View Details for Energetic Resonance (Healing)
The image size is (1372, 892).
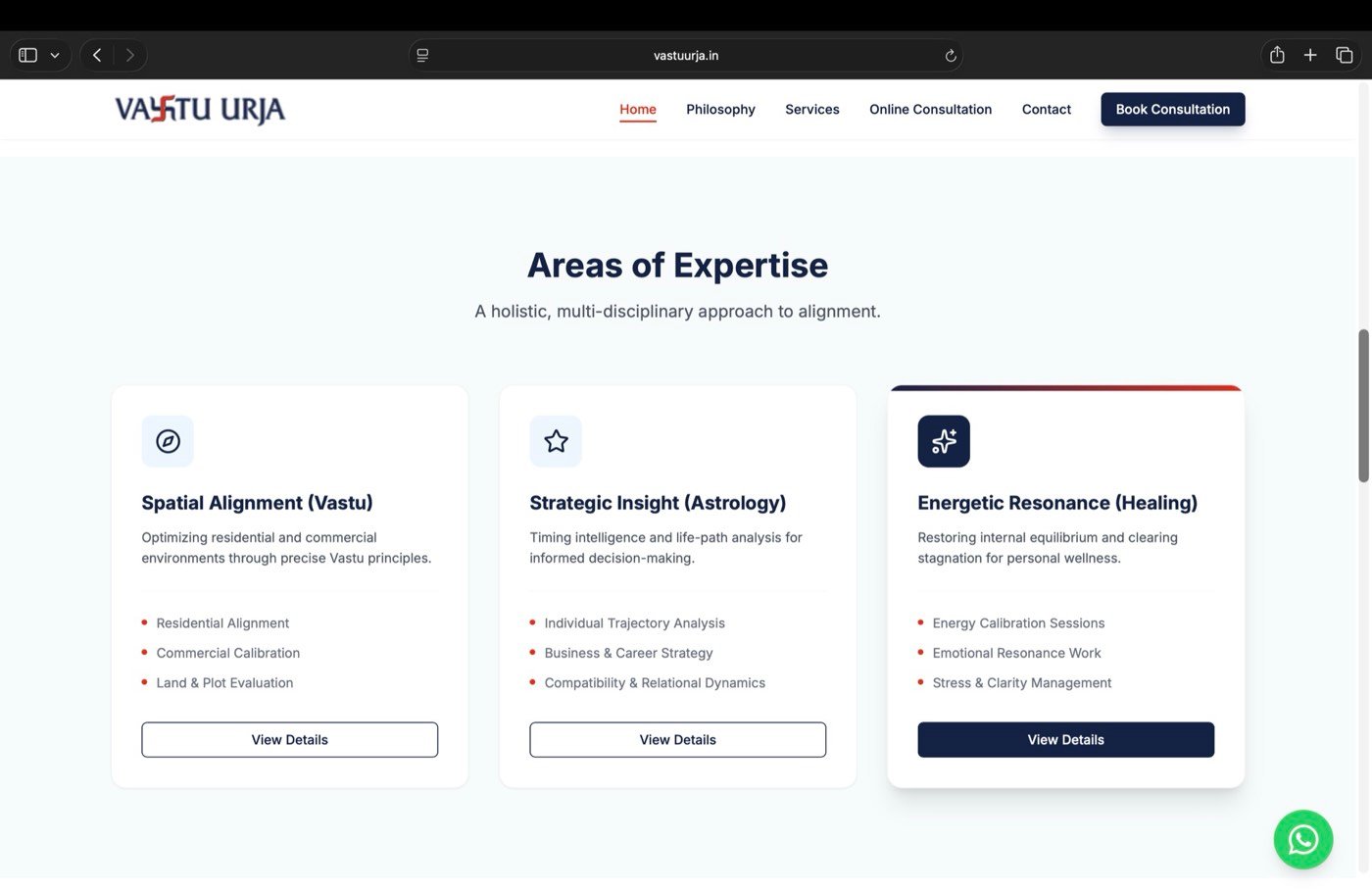[x=1065, y=740]
